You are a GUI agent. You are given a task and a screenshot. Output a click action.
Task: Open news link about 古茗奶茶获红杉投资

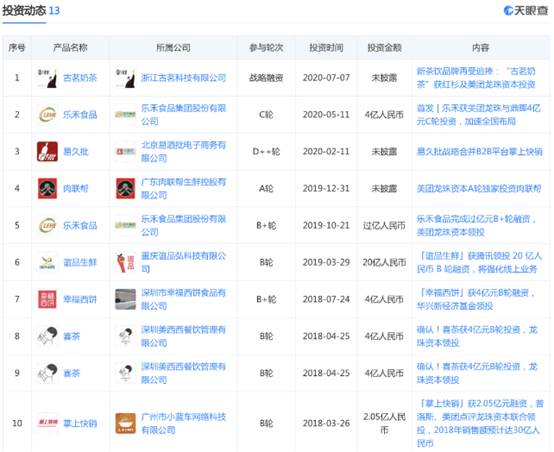click(476, 78)
